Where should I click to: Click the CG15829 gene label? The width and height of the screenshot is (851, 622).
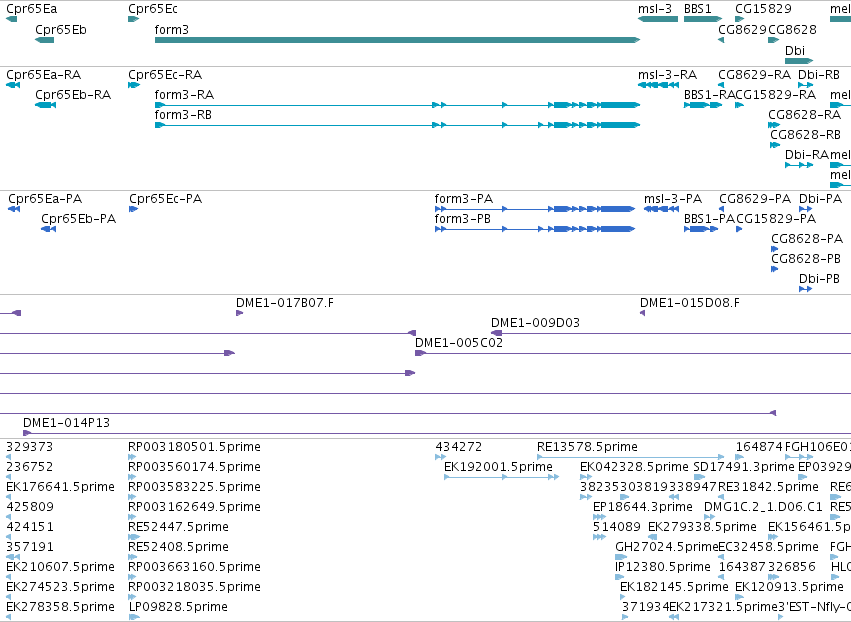point(763,9)
